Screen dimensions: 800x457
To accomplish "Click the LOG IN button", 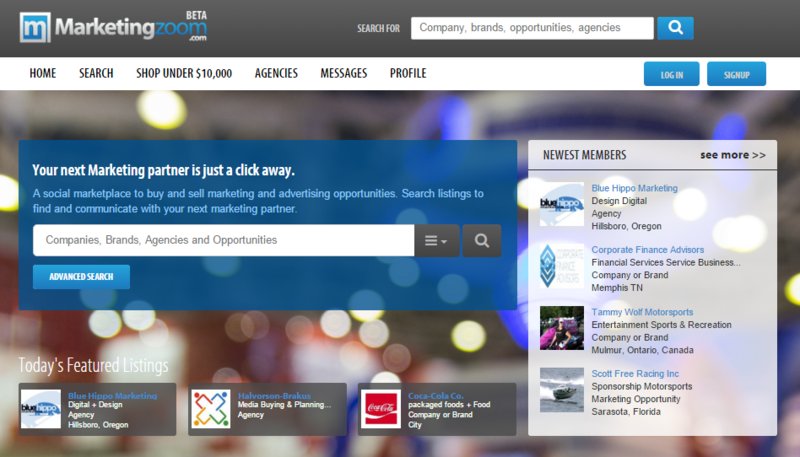I will pos(671,74).
